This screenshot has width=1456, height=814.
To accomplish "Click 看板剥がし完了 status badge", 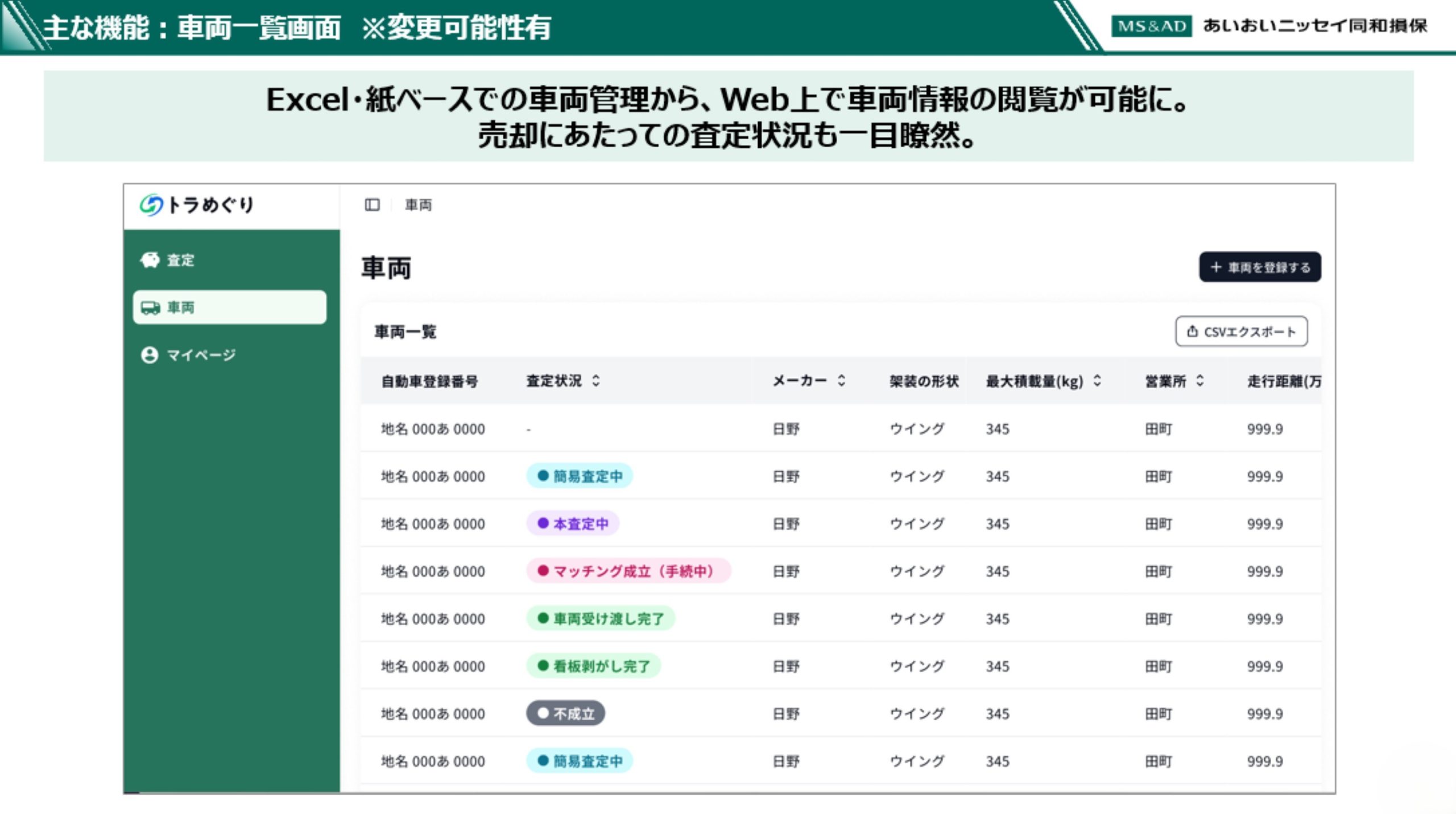I will click(x=594, y=666).
